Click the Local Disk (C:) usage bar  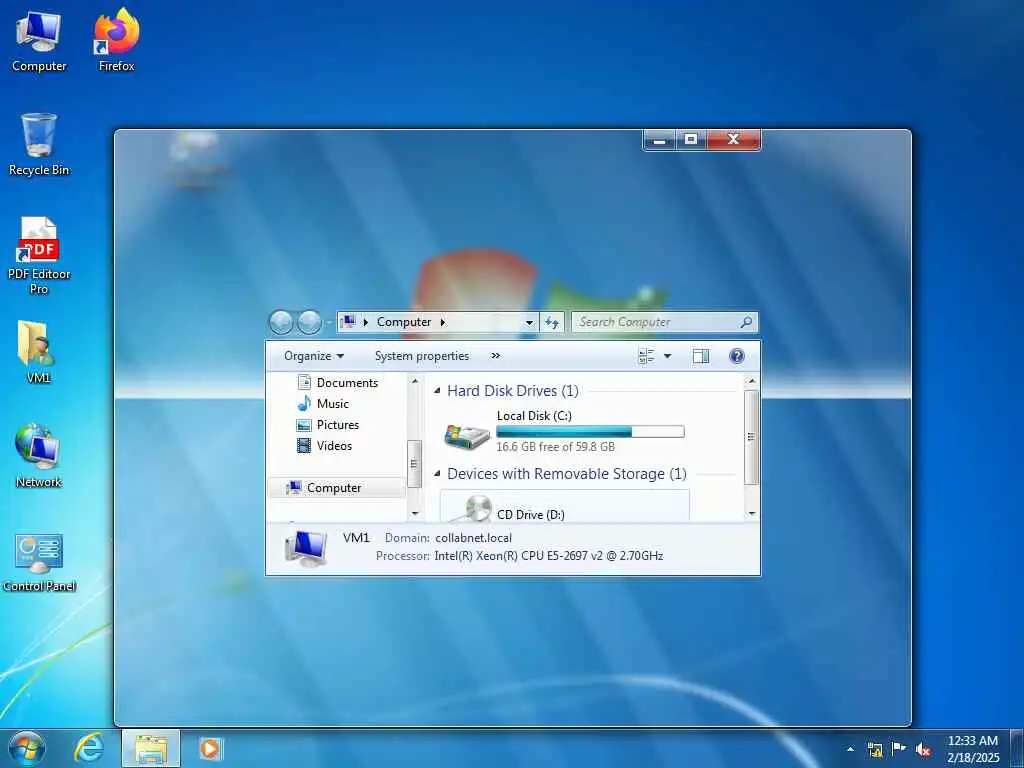(x=590, y=431)
